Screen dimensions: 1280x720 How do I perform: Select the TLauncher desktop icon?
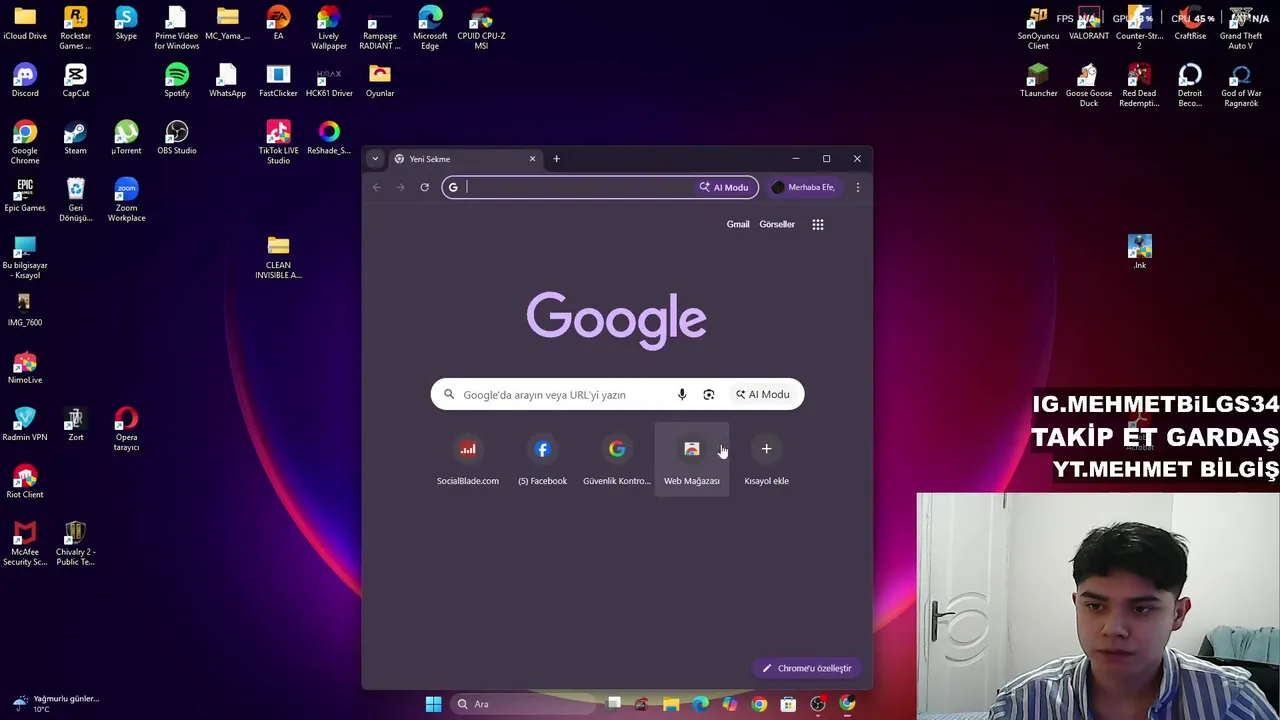pos(1038,81)
